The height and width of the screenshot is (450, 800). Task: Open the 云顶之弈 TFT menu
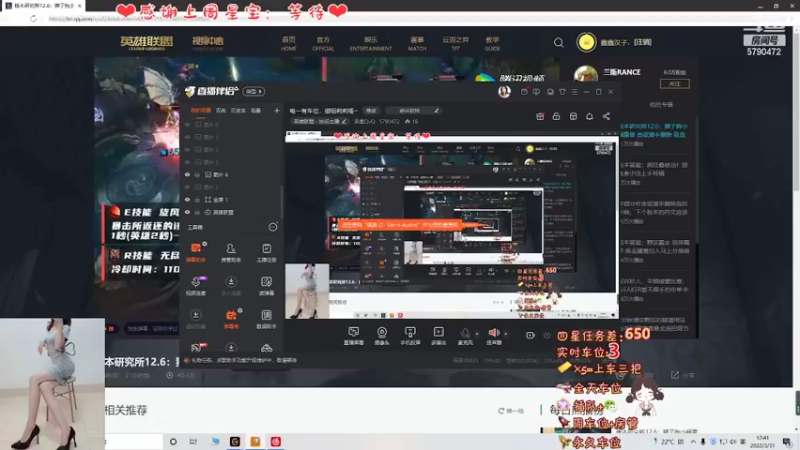tap(456, 43)
